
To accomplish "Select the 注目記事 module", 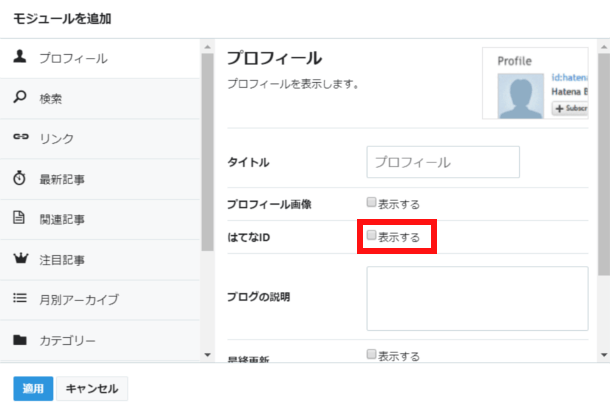I will (x=100, y=260).
